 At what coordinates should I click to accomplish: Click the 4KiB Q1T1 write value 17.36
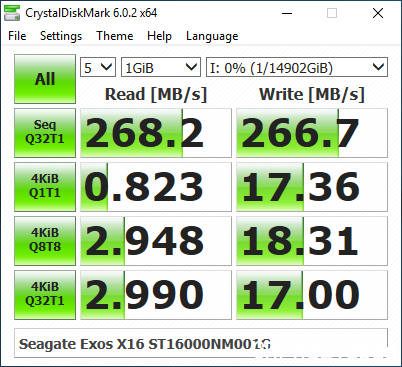312,187
